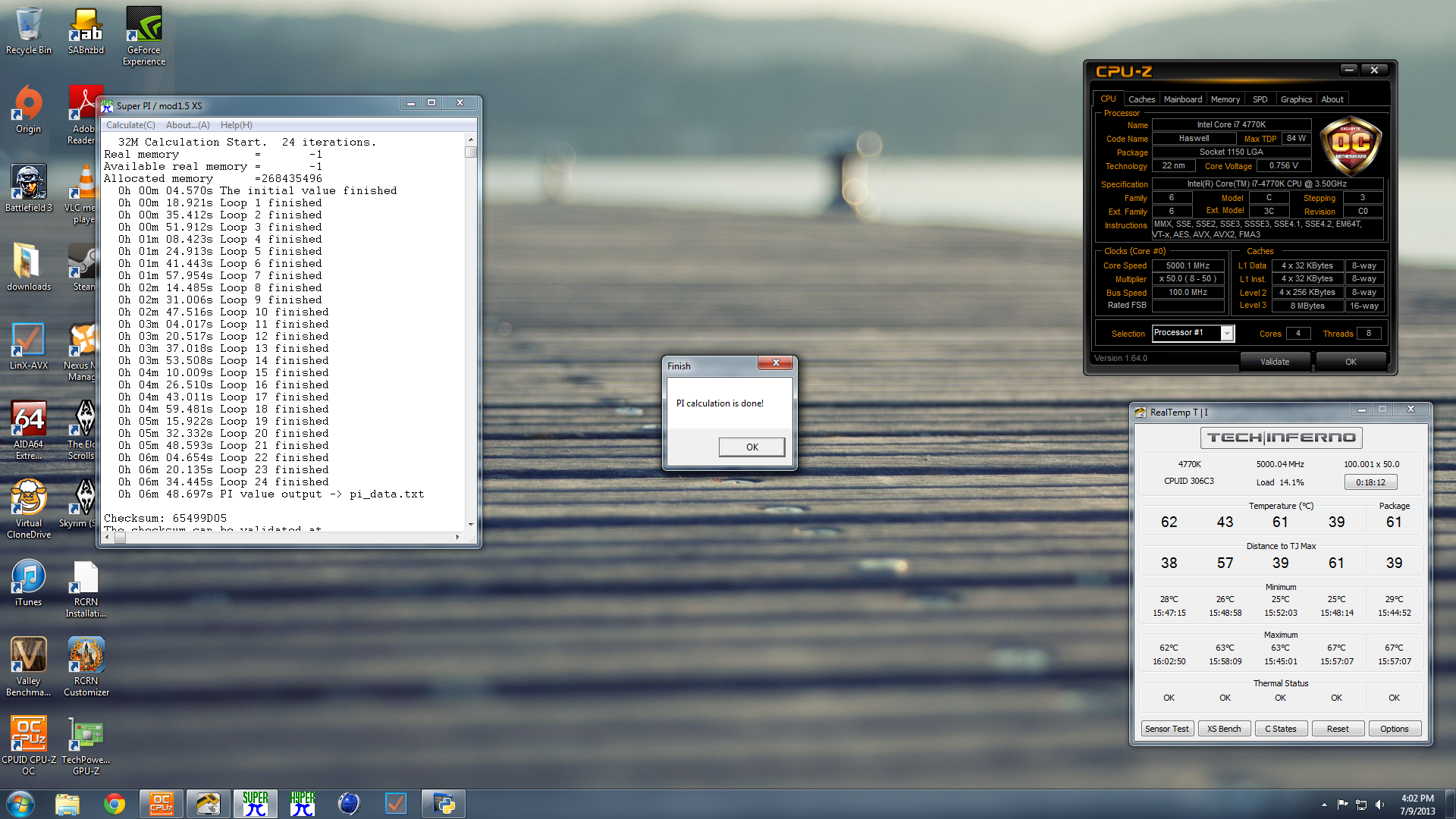Open the CPUID CPU-Z OC shortcut
The width and height of the screenshot is (1456, 819).
pos(29,746)
